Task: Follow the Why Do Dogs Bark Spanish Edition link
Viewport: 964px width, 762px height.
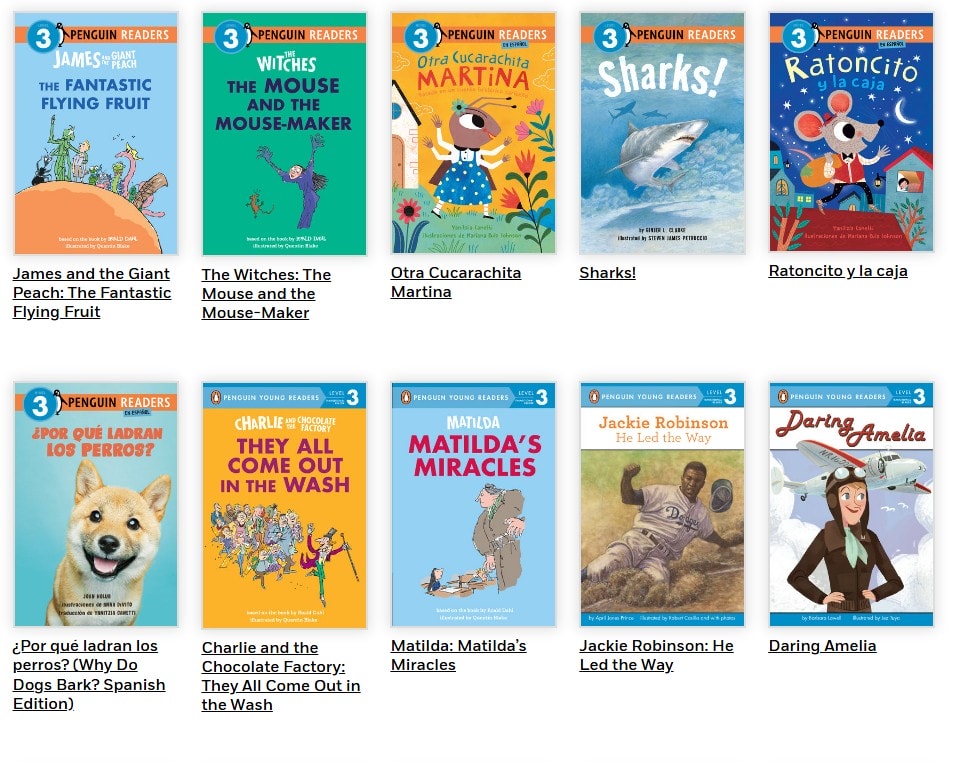Action: [89, 675]
